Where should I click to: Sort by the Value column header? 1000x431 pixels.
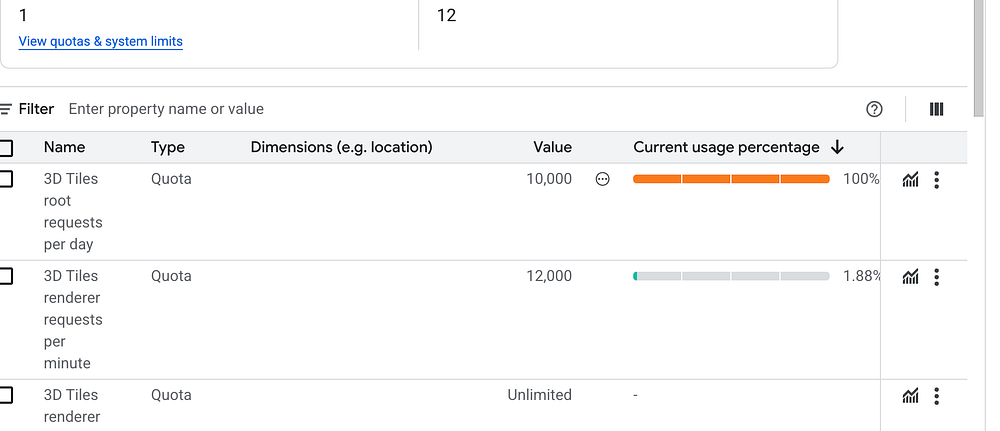pos(552,147)
